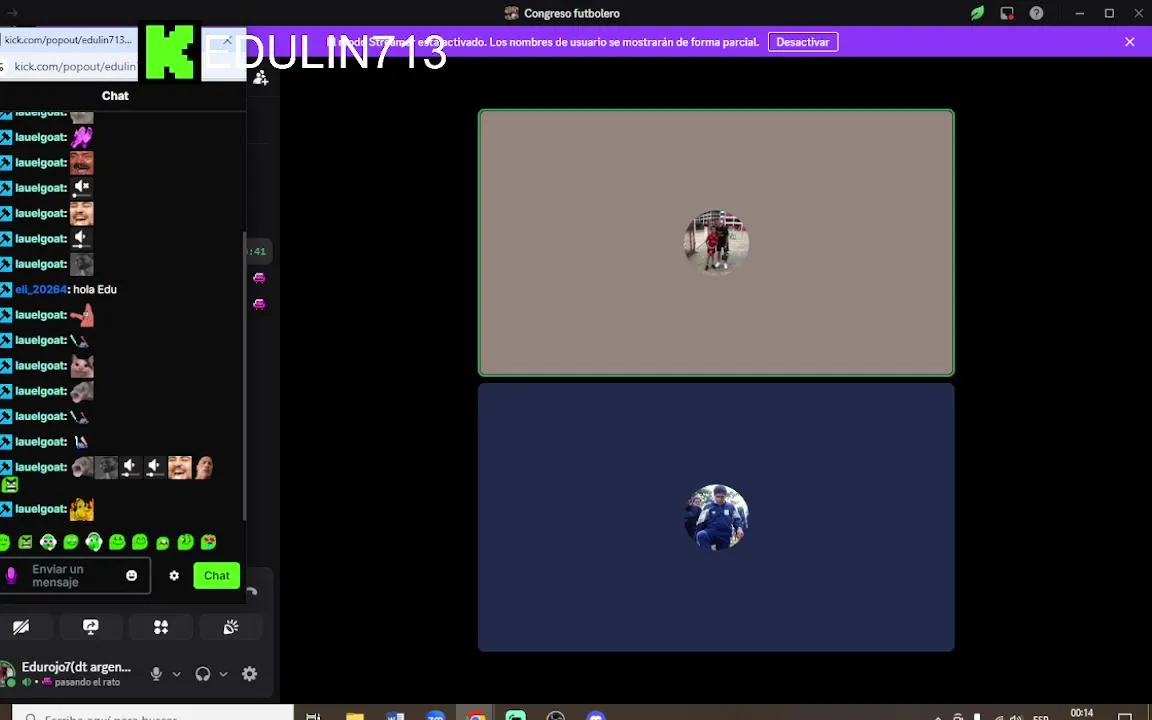Screen dimensions: 1152x720
Task: Open the taskbar clock showing 00:14
Action: [x=1081, y=713]
